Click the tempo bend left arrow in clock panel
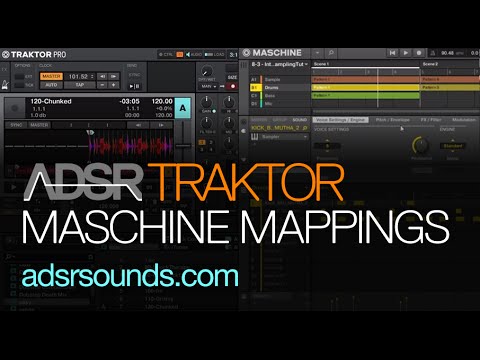480x360 pixels. [102, 76]
